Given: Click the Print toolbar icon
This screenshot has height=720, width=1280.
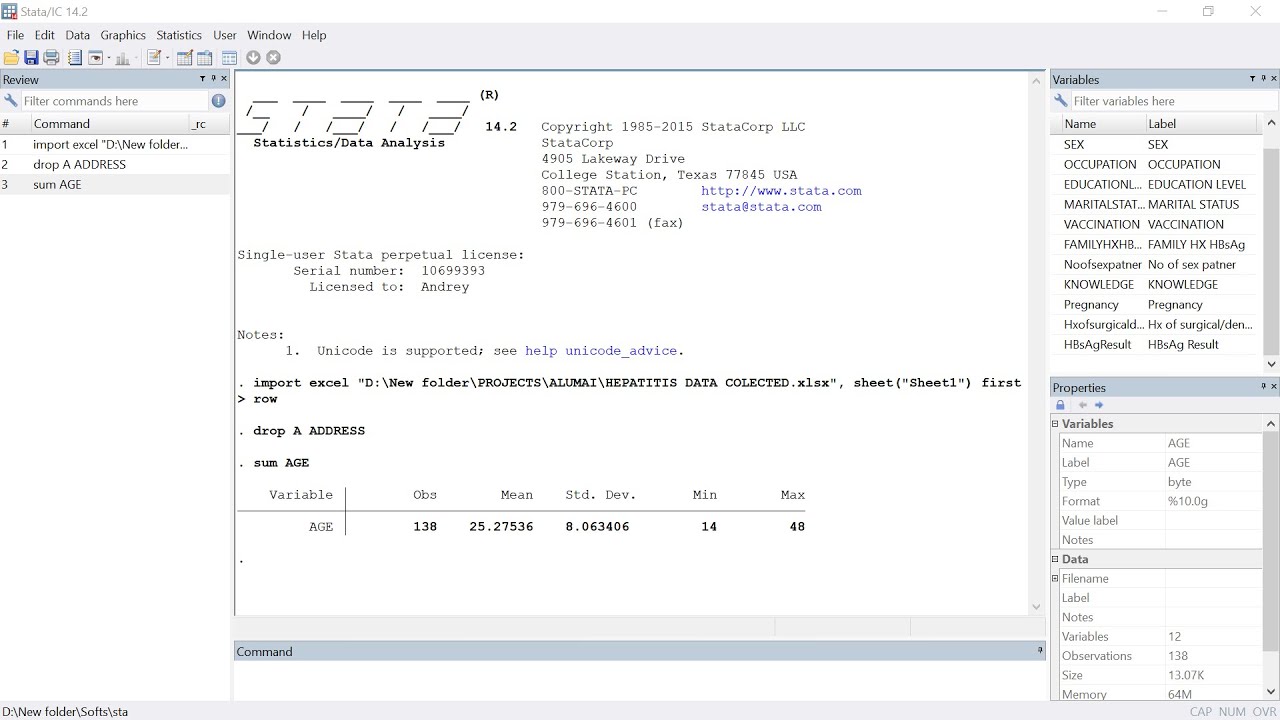Looking at the screenshot, I should point(51,58).
